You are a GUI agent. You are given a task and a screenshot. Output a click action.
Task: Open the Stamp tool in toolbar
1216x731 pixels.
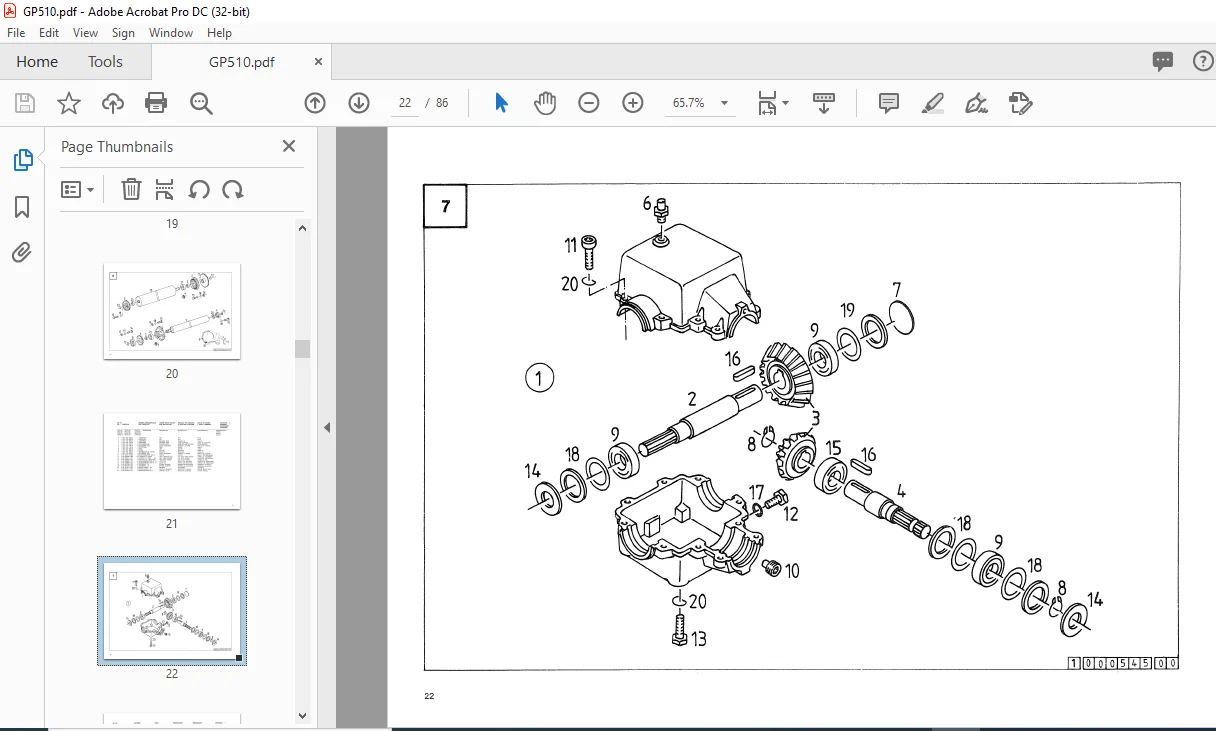coord(1020,103)
